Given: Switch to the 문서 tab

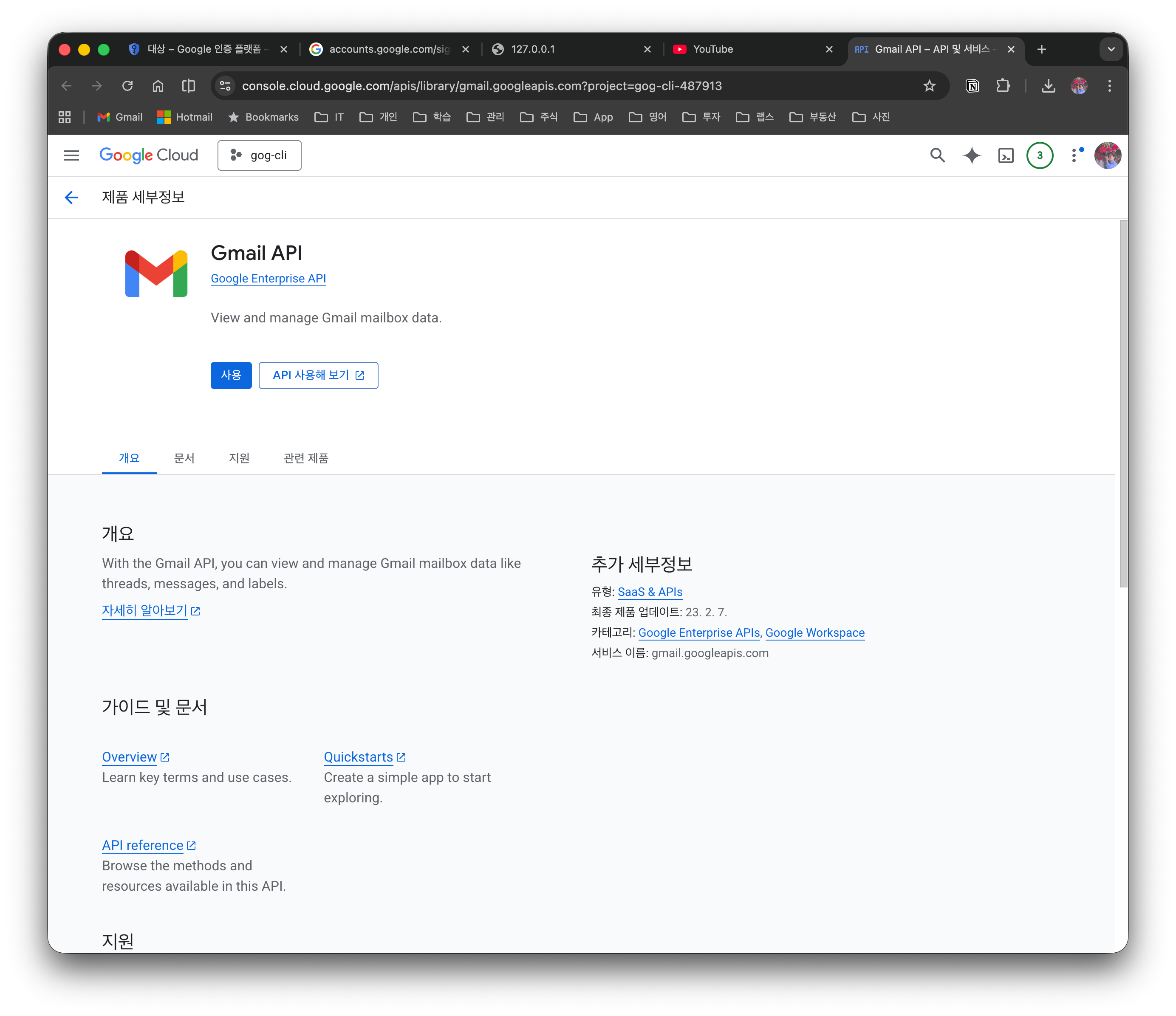Looking at the screenshot, I should (184, 458).
